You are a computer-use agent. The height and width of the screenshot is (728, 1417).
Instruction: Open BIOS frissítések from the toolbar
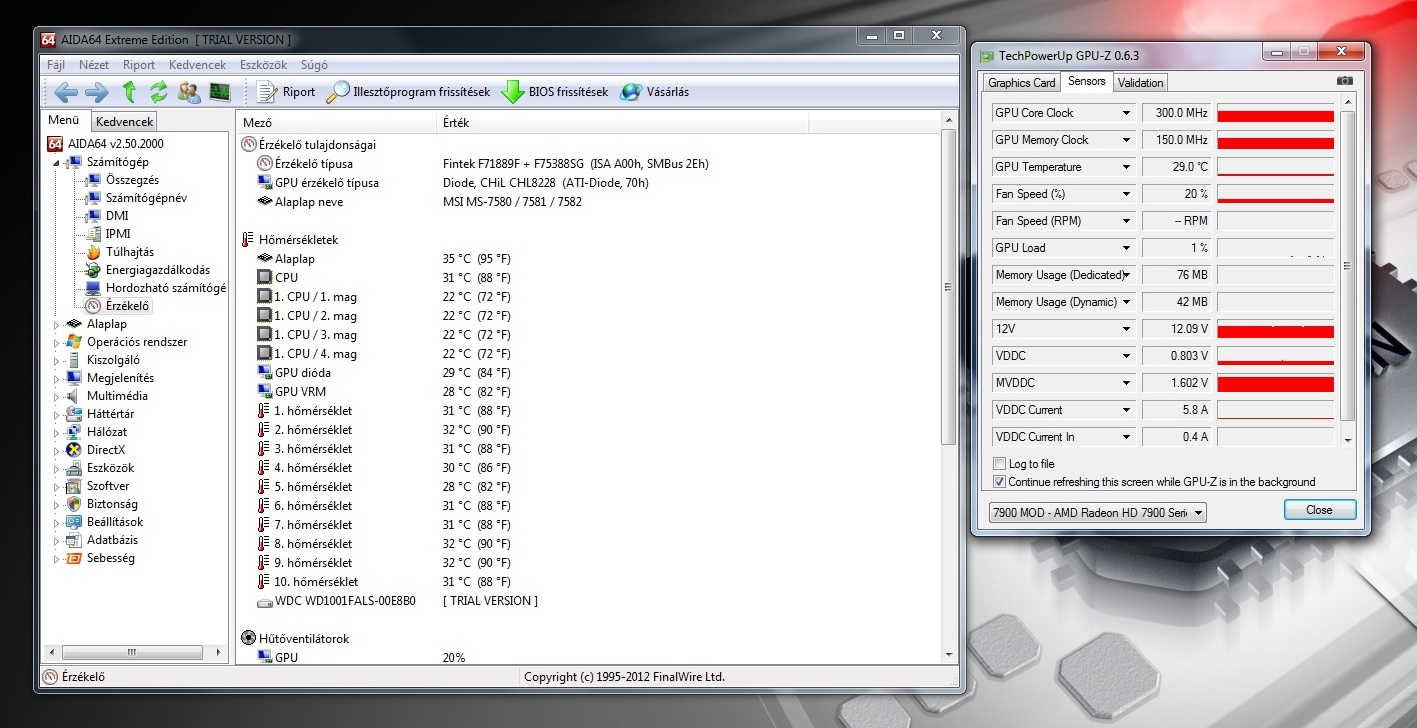coord(555,92)
